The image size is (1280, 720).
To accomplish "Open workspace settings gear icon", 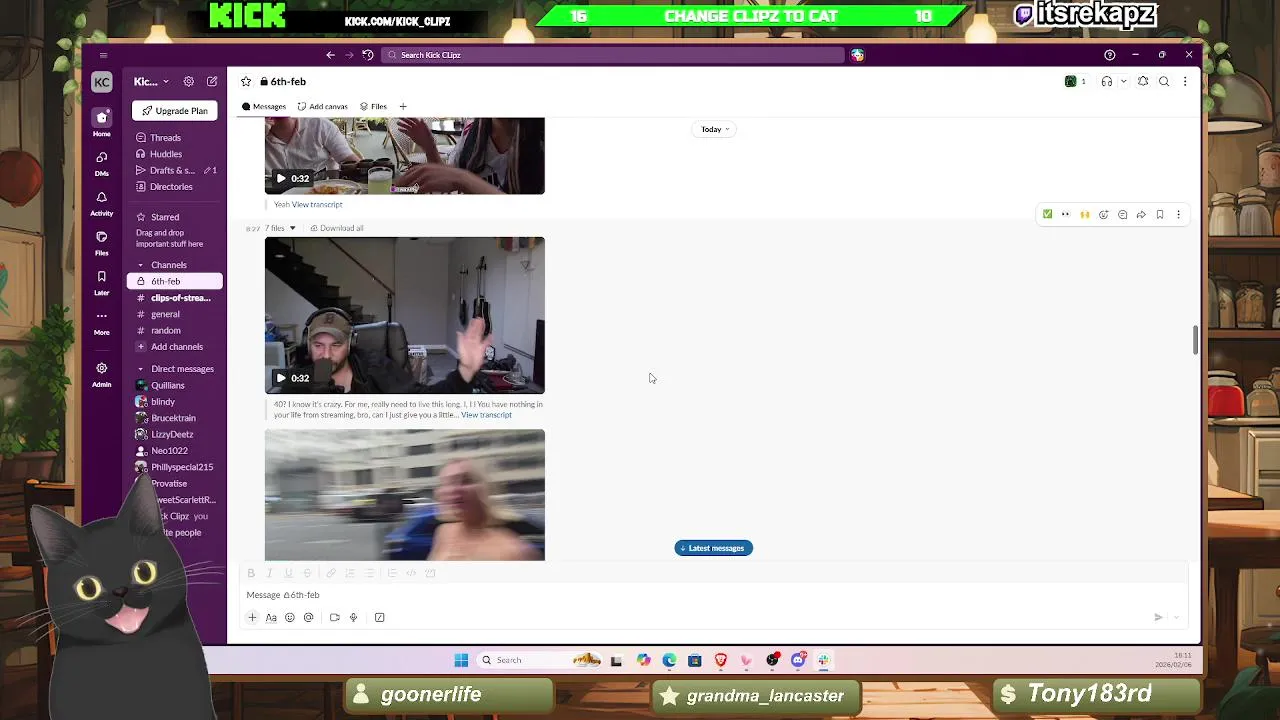I will (188, 82).
